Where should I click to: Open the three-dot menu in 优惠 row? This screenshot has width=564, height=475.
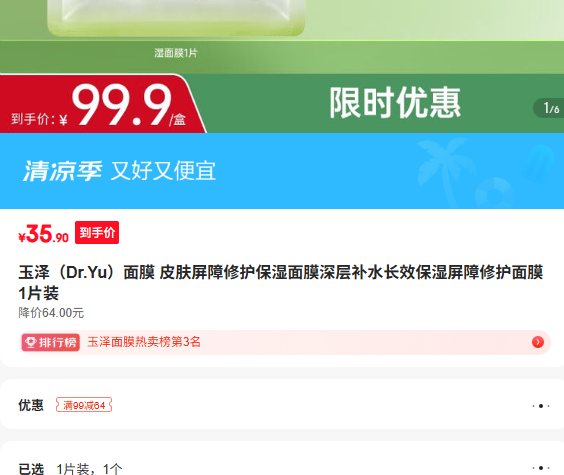pos(541,406)
